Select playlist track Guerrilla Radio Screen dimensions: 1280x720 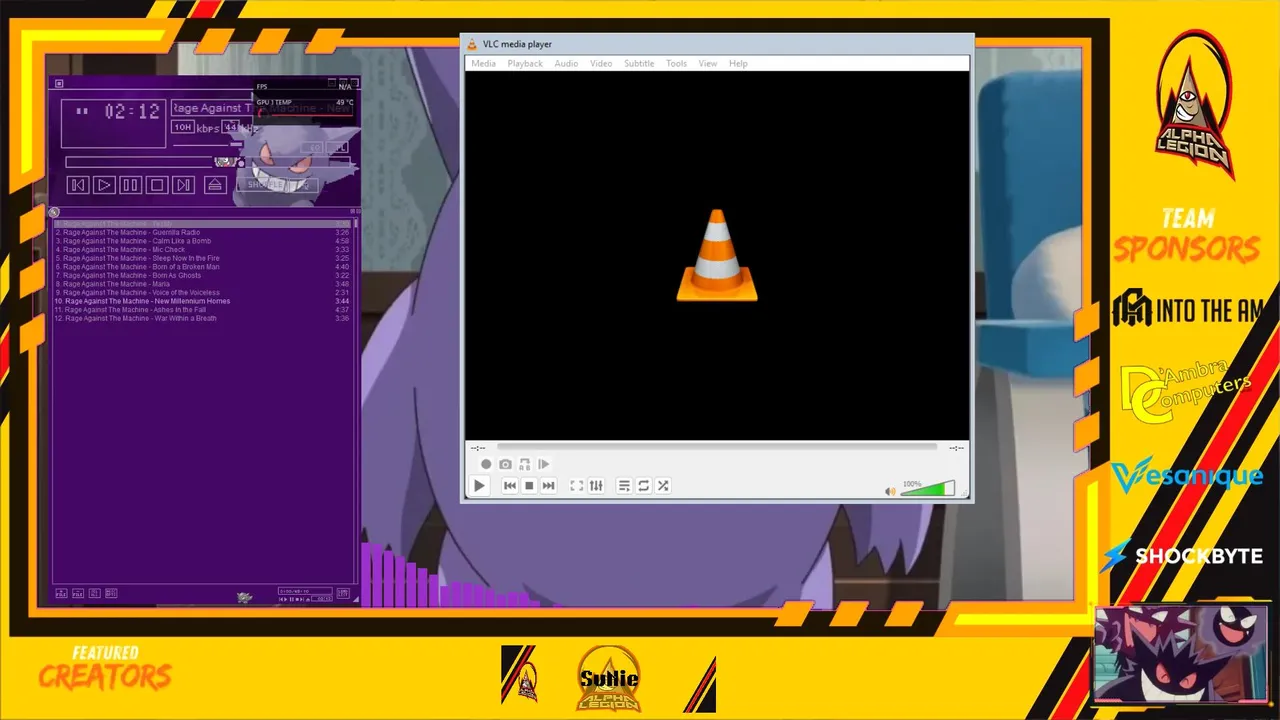(x=202, y=232)
